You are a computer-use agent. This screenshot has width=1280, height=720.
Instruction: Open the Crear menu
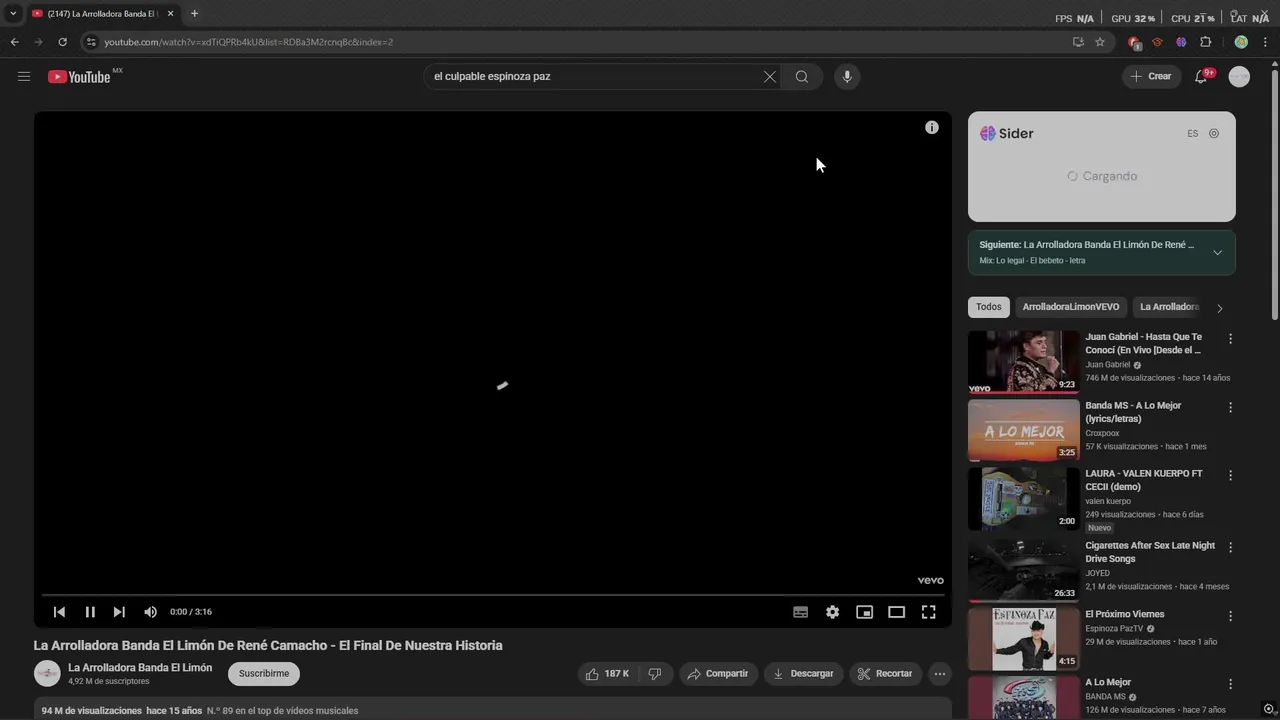(x=1151, y=76)
